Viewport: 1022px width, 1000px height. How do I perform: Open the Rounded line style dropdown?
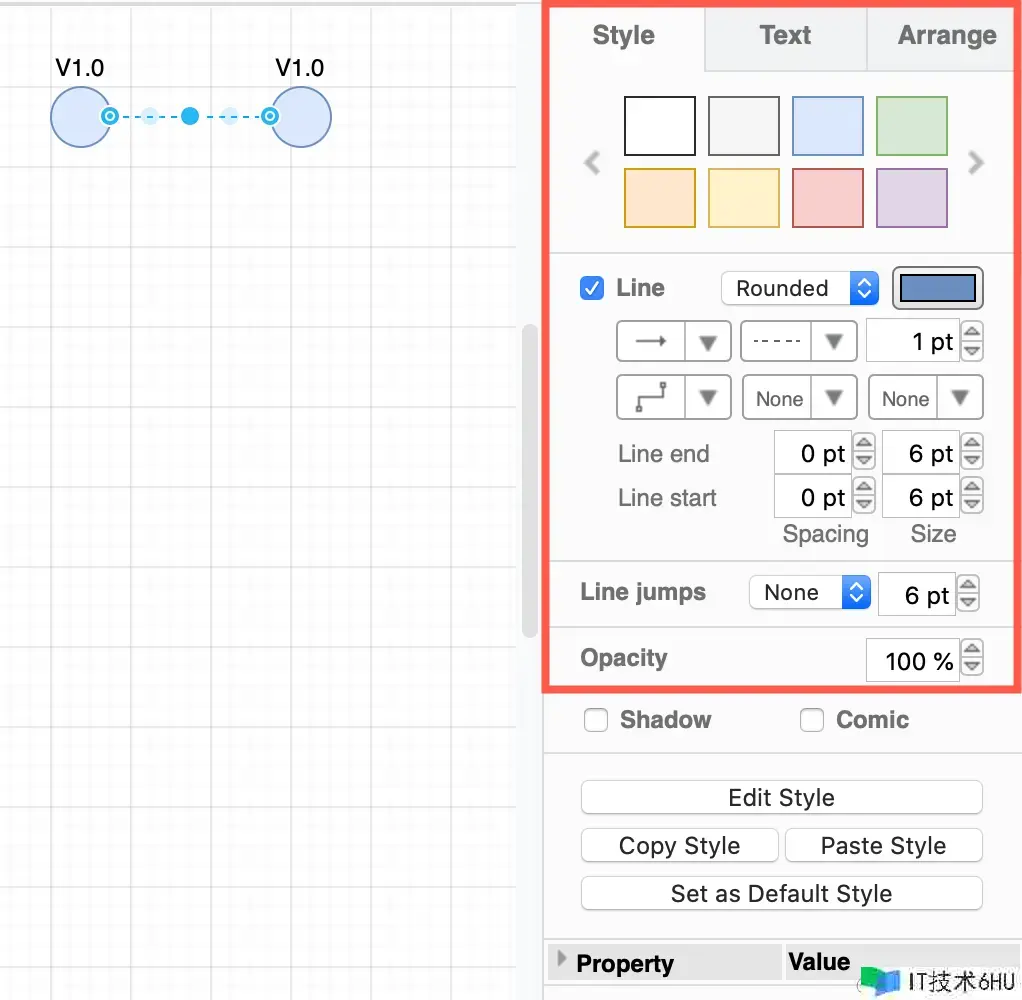click(x=799, y=289)
